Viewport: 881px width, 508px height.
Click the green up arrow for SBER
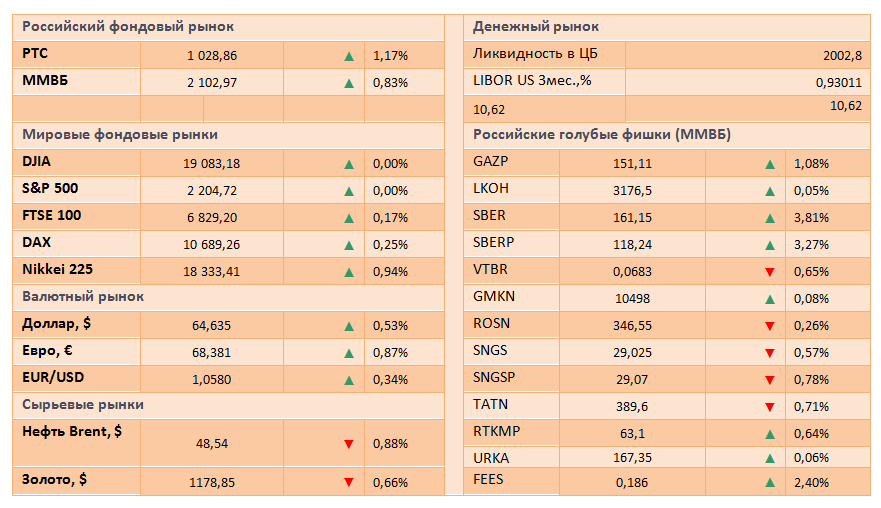click(x=769, y=218)
